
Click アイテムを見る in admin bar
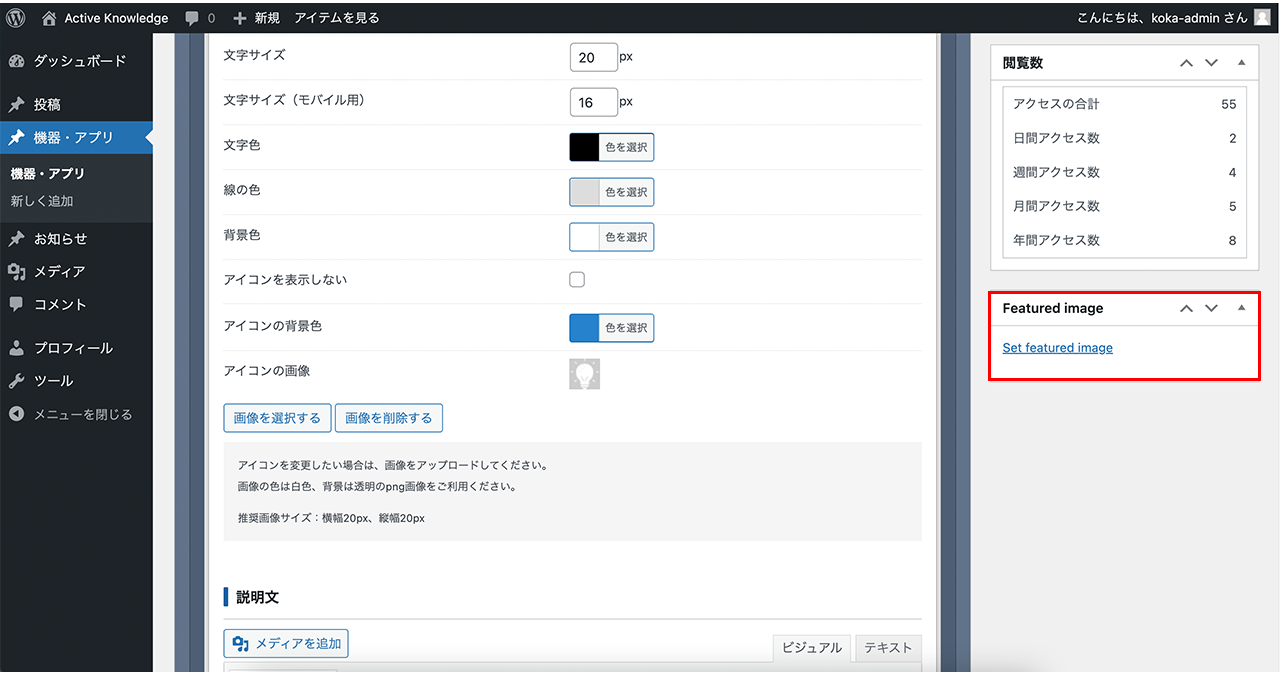[337, 18]
